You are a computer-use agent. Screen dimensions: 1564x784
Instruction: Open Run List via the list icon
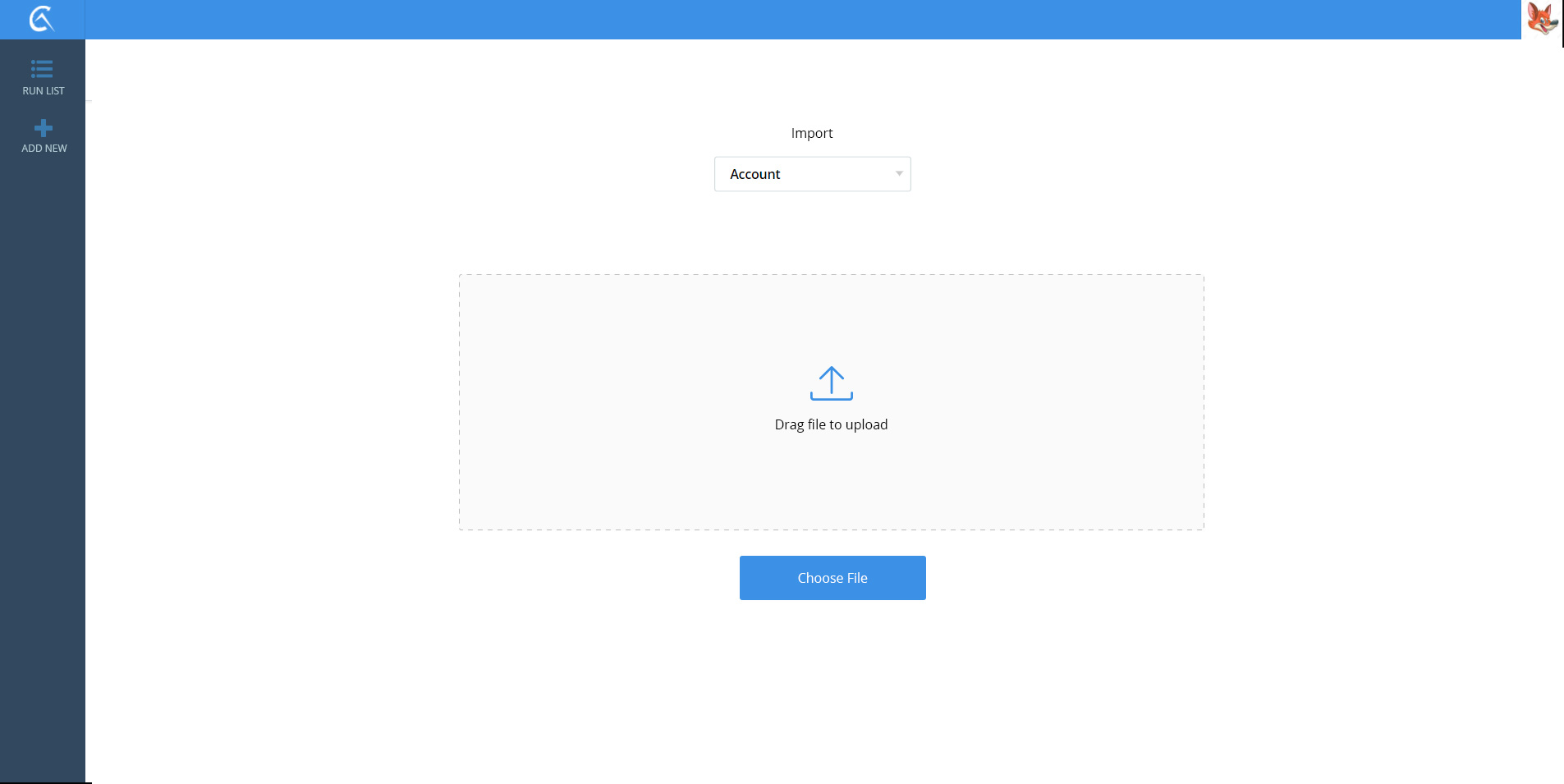point(42,69)
